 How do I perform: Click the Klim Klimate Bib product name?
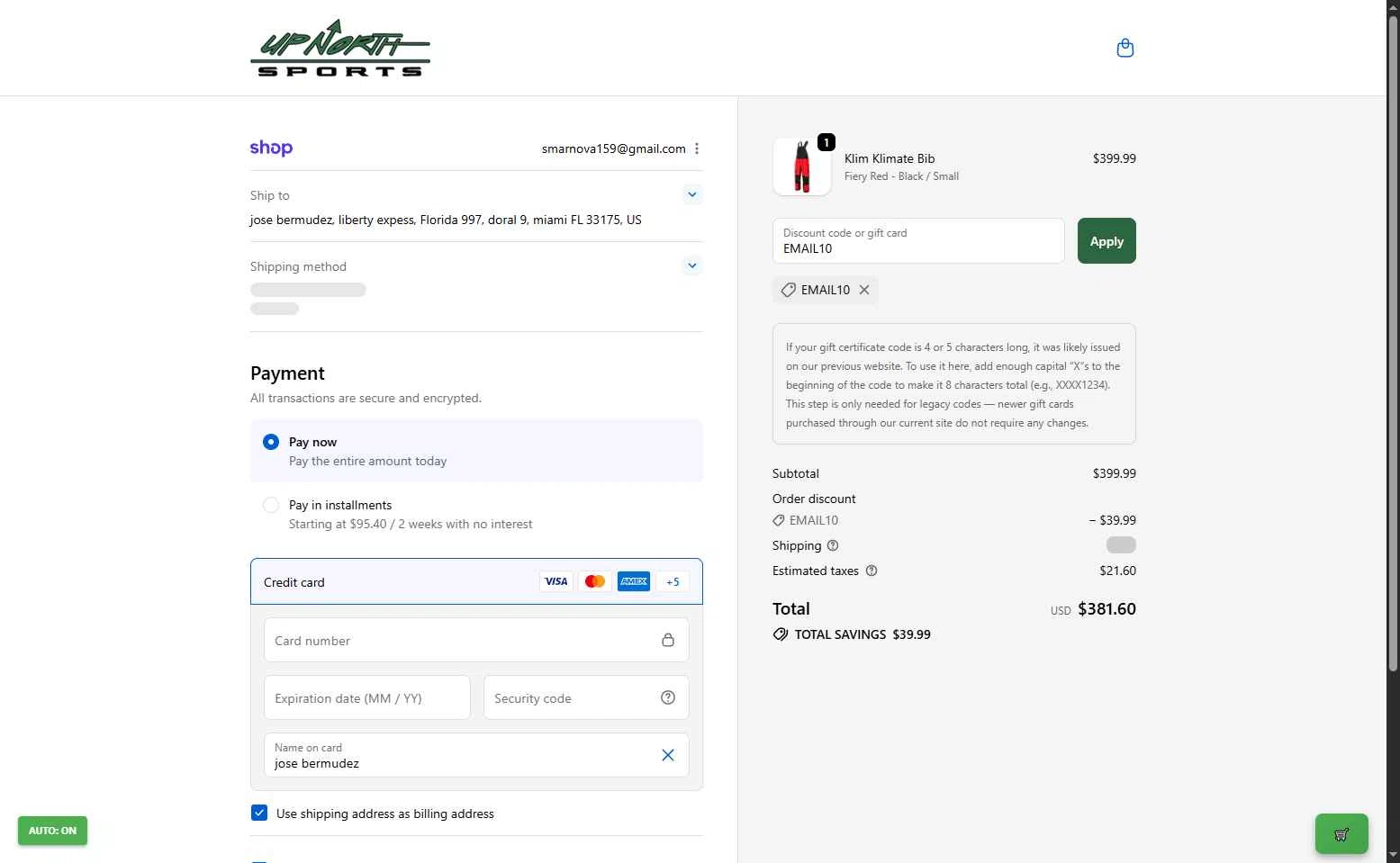(x=890, y=158)
